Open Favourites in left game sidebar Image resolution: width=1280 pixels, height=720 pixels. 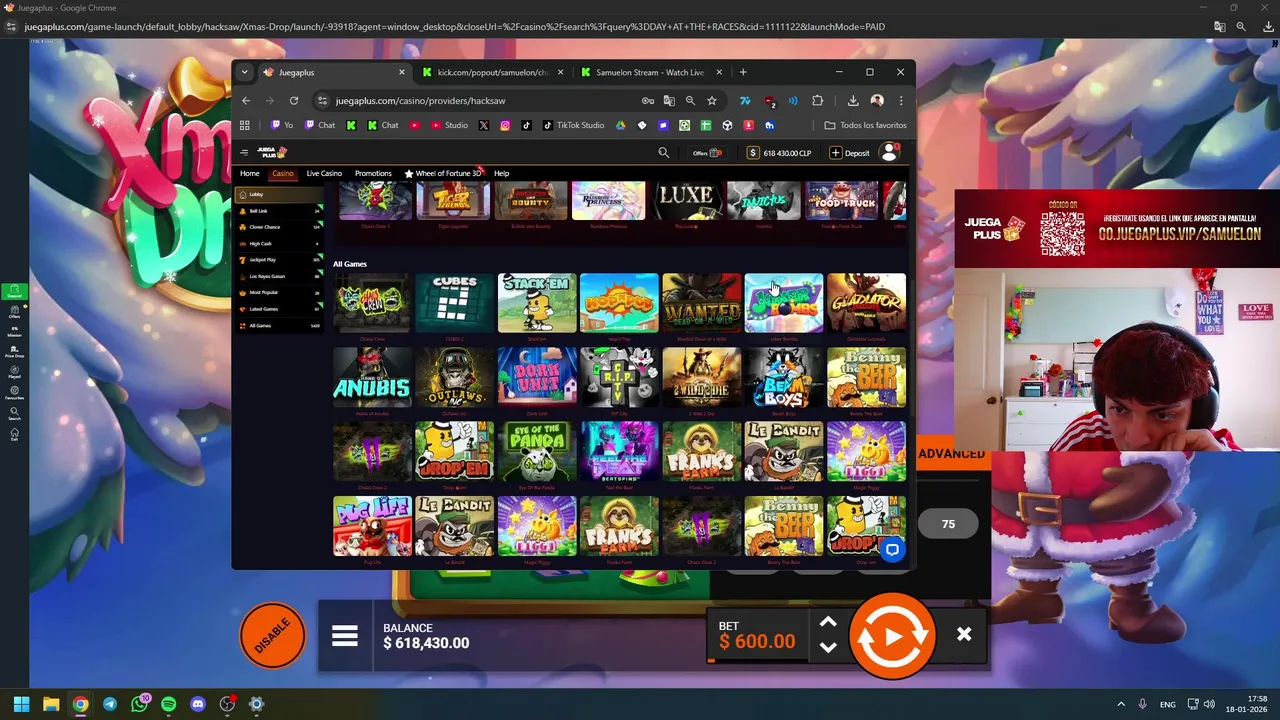pos(14,393)
